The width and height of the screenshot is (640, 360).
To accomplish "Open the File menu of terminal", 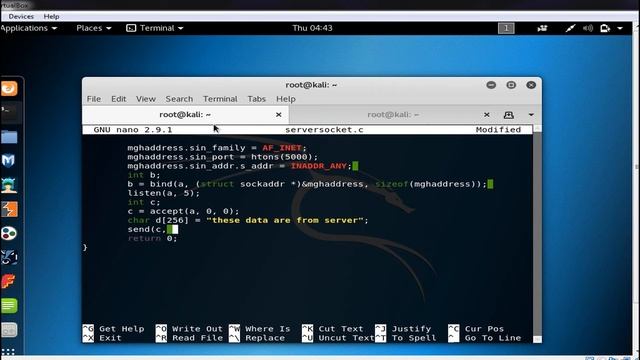I will (93, 99).
